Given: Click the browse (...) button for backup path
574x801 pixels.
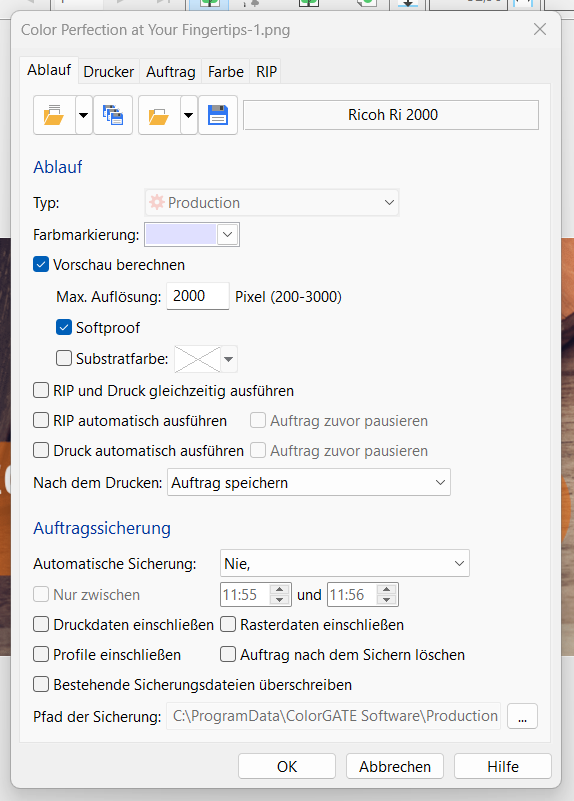Looking at the screenshot, I should pos(522,716).
